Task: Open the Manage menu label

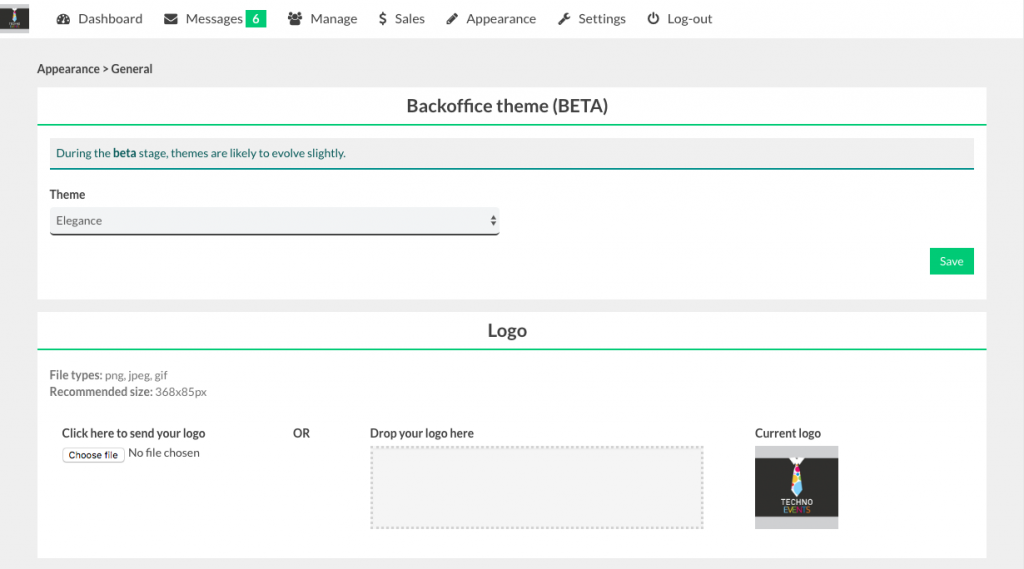Action: [334, 19]
